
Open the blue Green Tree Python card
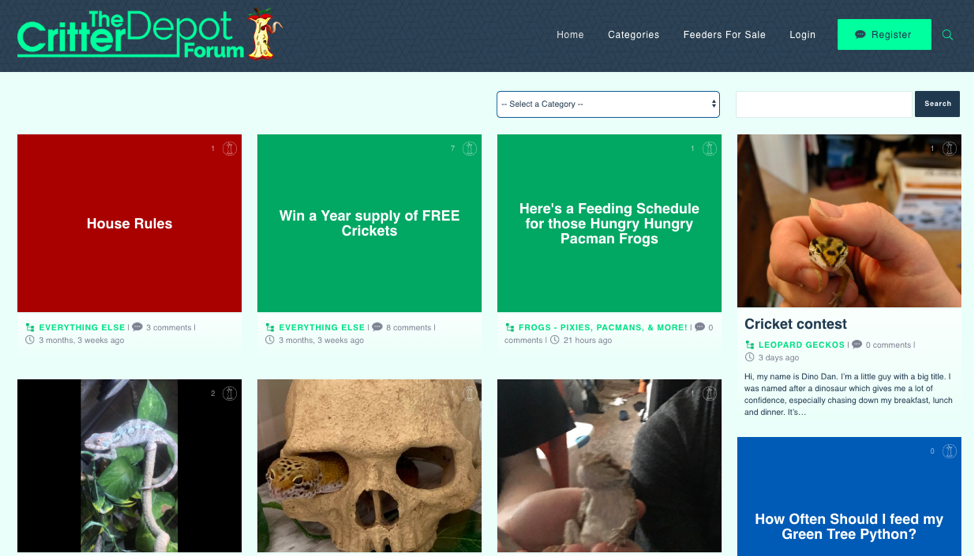(x=849, y=496)
